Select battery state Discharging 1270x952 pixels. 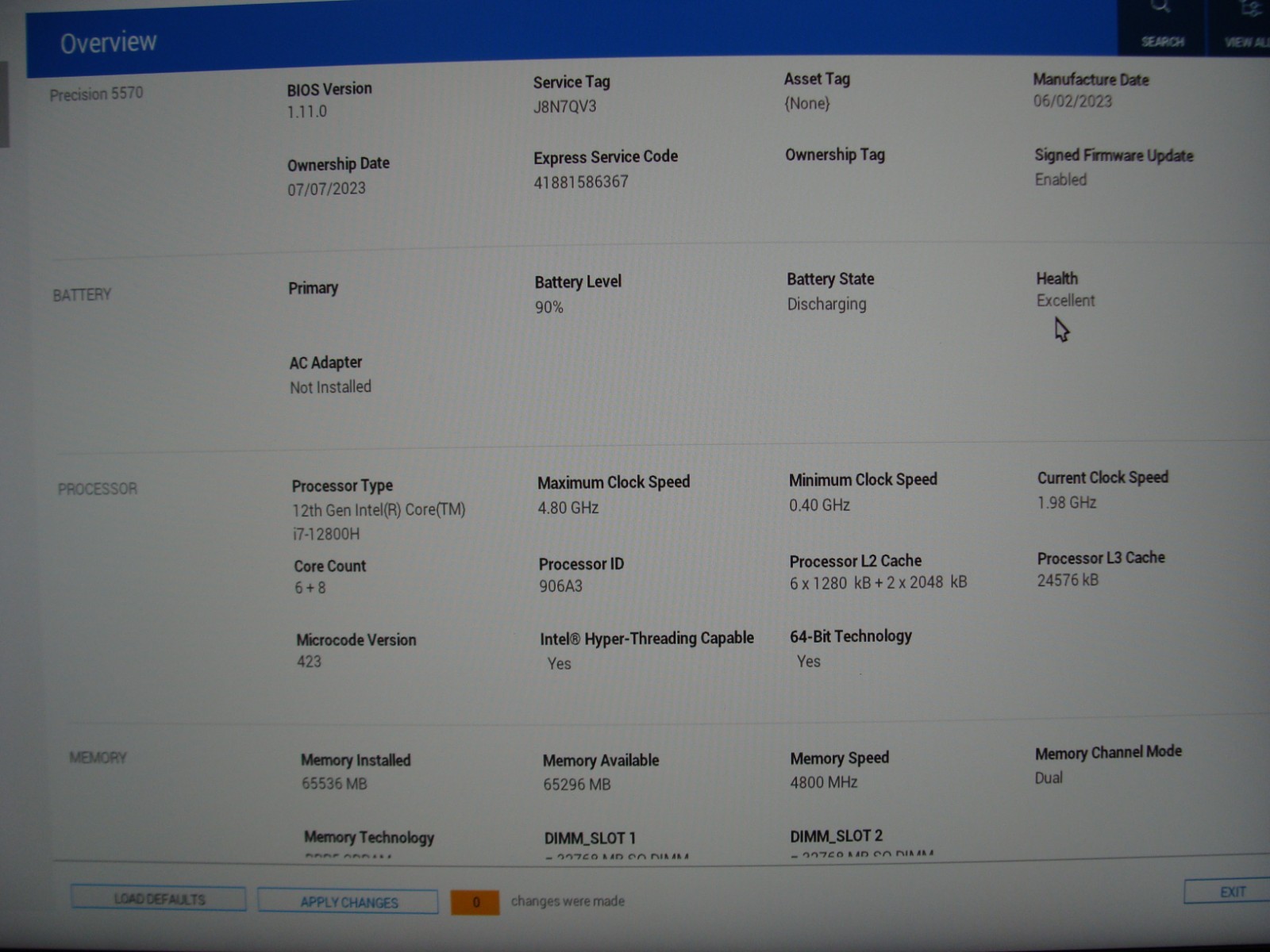[x=827, y=304]
